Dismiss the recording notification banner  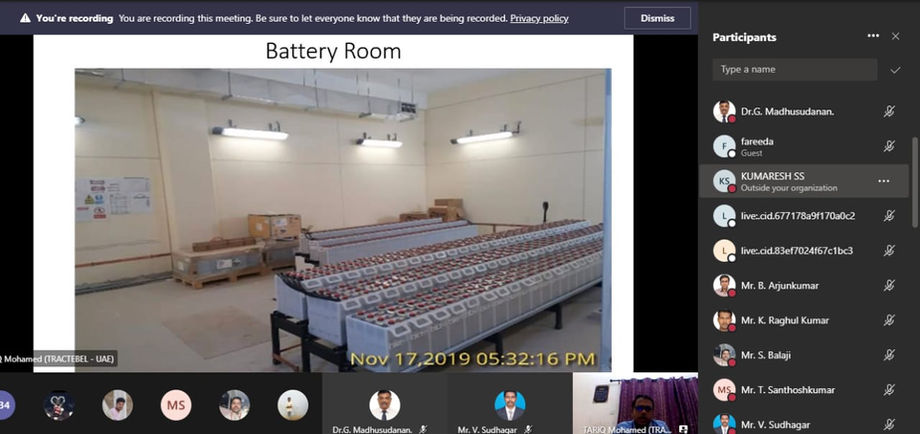tap(657, 18)
